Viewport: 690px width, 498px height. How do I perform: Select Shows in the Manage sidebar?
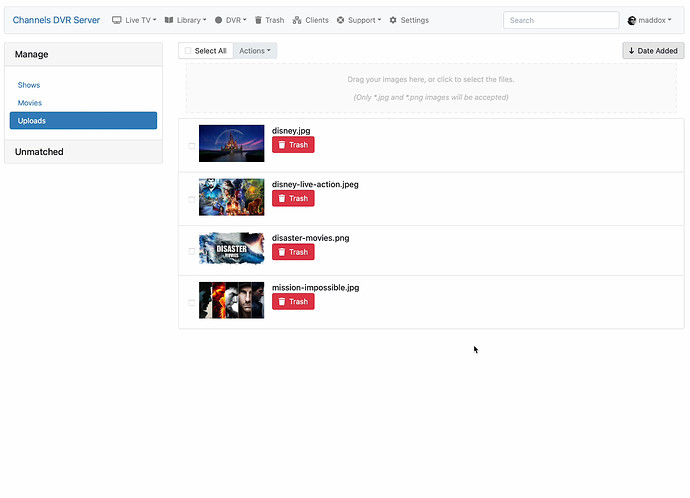click(x=29, y=85)
